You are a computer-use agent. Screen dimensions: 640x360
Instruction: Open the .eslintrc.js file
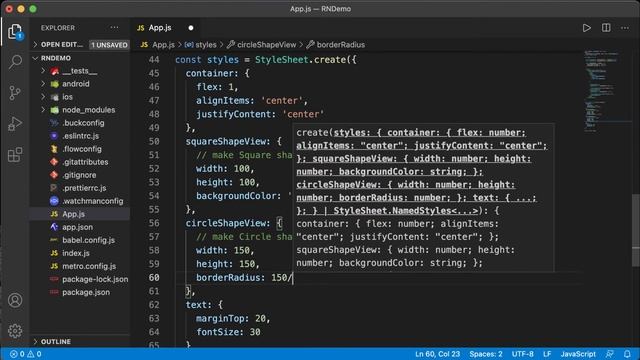[80, 136]
